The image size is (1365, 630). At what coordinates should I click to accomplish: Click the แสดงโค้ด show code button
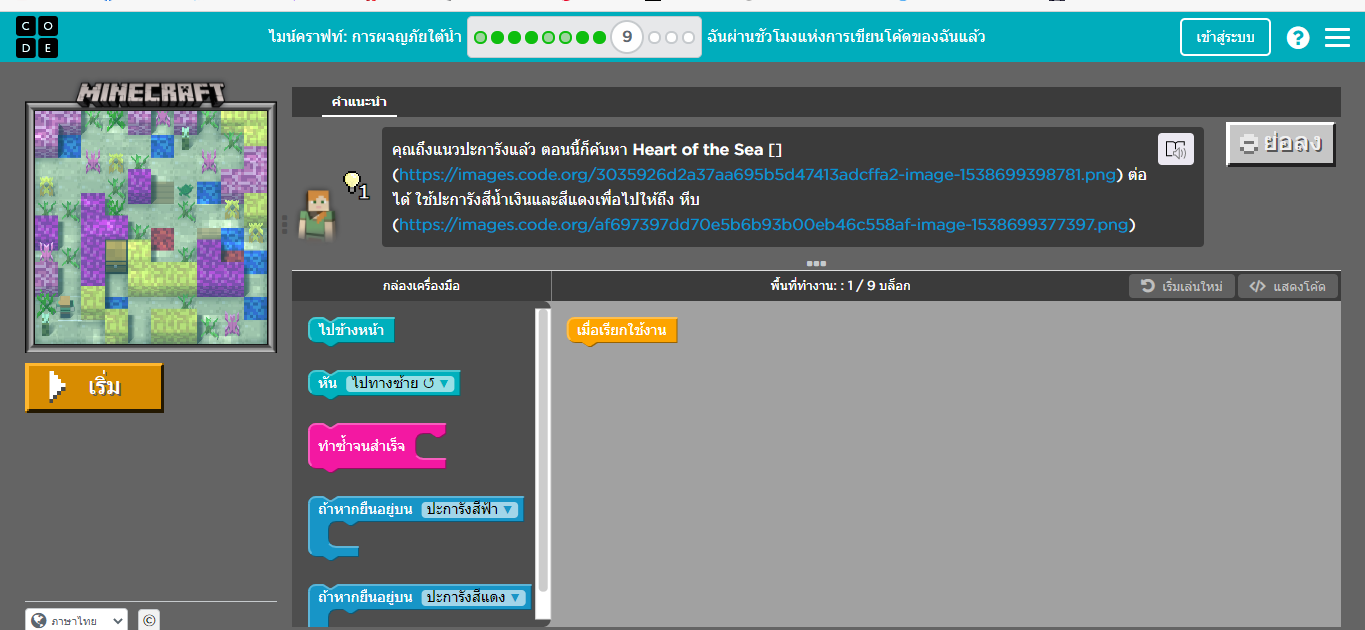pyautogui.click(x=1287, y=286)
